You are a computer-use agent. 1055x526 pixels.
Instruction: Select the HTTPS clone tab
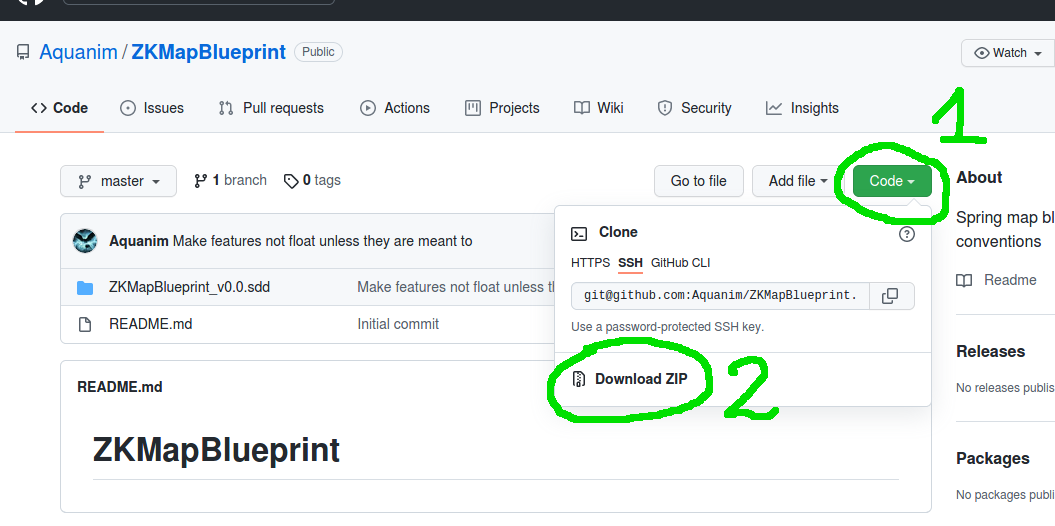(x=590, y=263)
